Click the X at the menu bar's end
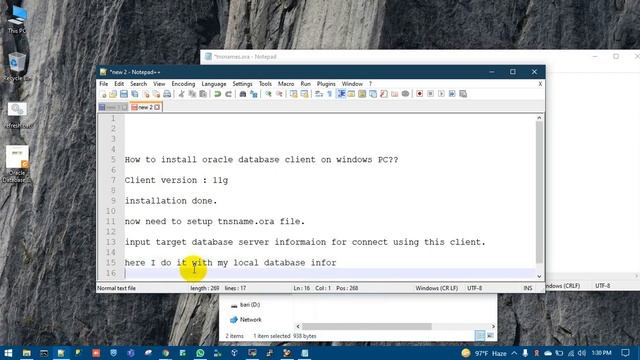 coord(540,84)
